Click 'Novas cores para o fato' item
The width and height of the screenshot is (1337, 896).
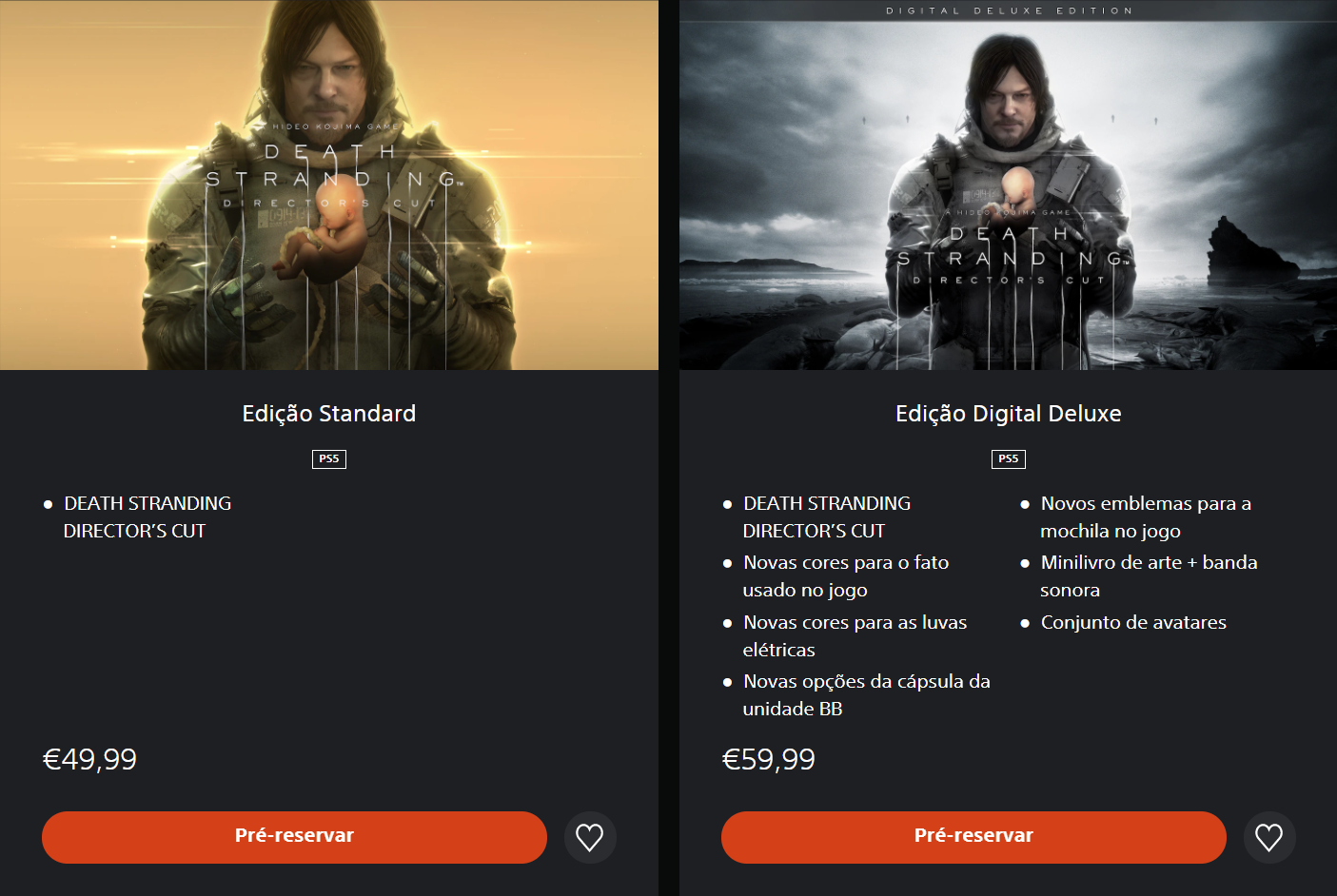846,575
